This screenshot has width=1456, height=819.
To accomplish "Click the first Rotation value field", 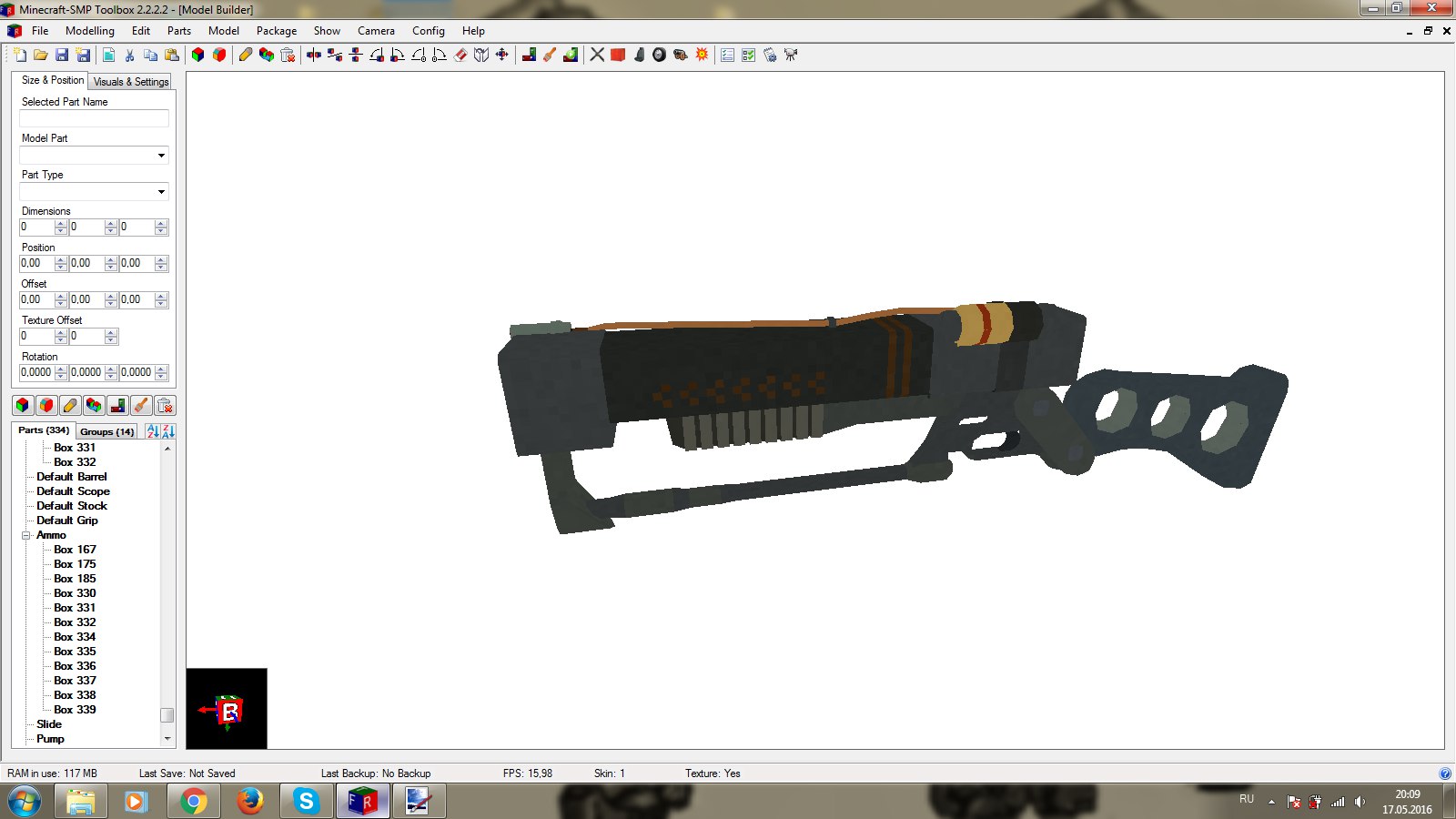I will [x=37, y=372].
